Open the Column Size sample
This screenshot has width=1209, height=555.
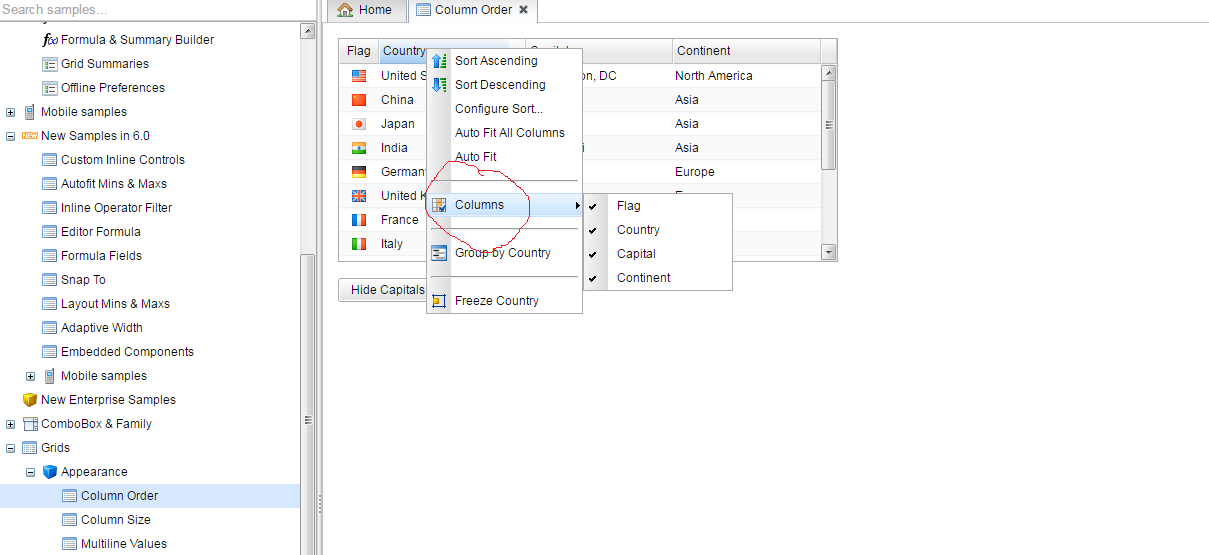(115, 520)
